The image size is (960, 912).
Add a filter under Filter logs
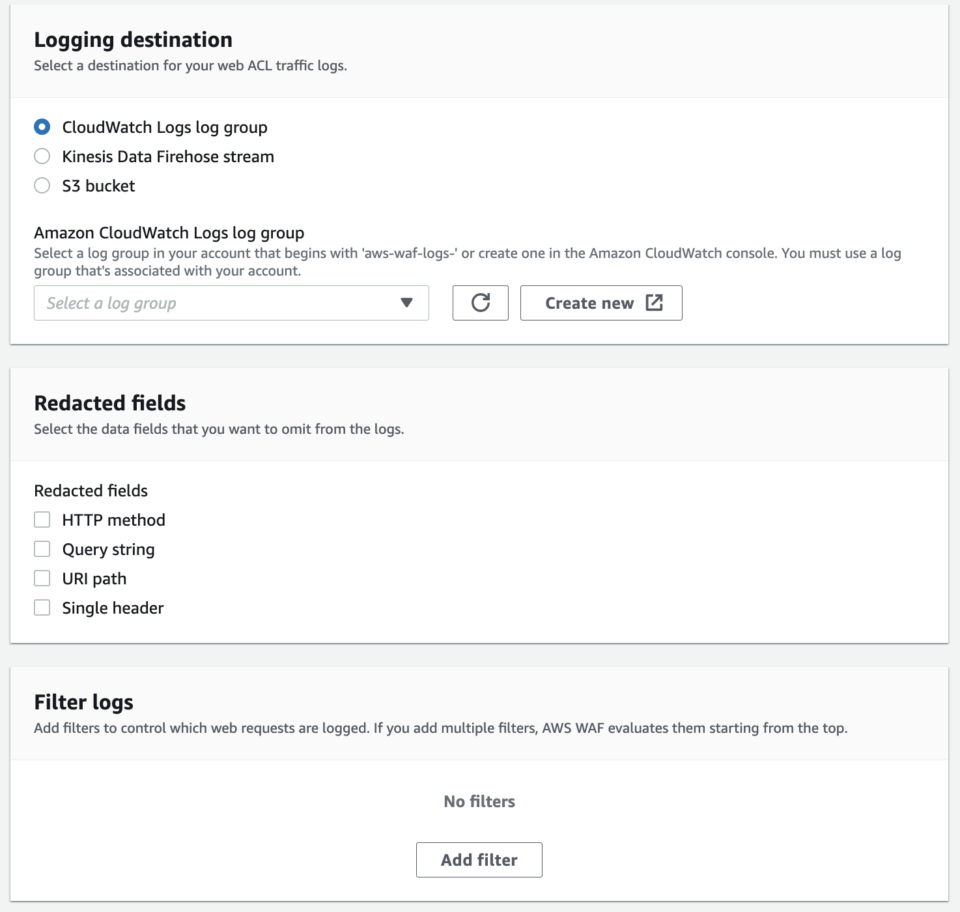tap(479, 859)
